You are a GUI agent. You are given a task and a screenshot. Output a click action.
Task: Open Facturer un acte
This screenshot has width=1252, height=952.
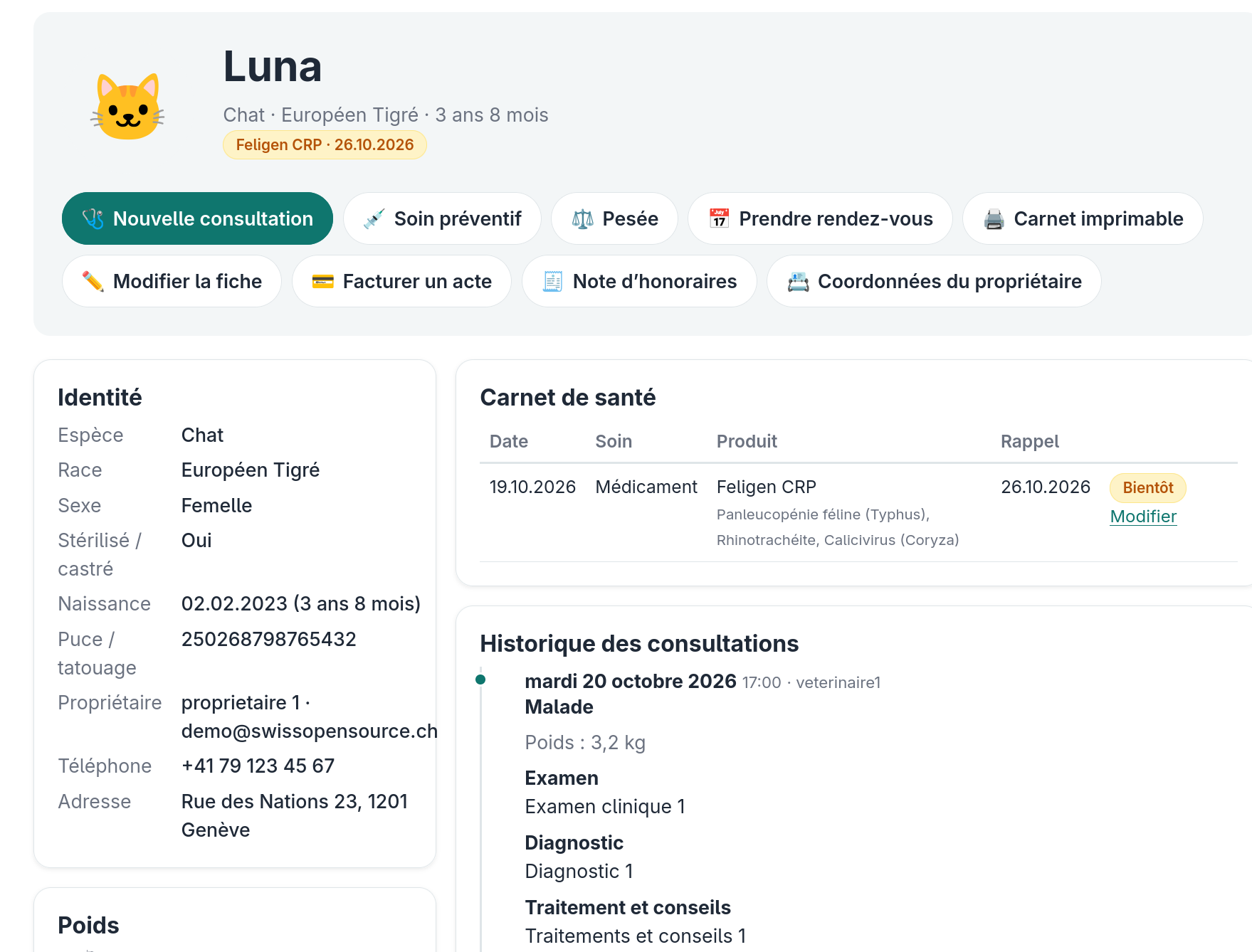pos(401,281)
